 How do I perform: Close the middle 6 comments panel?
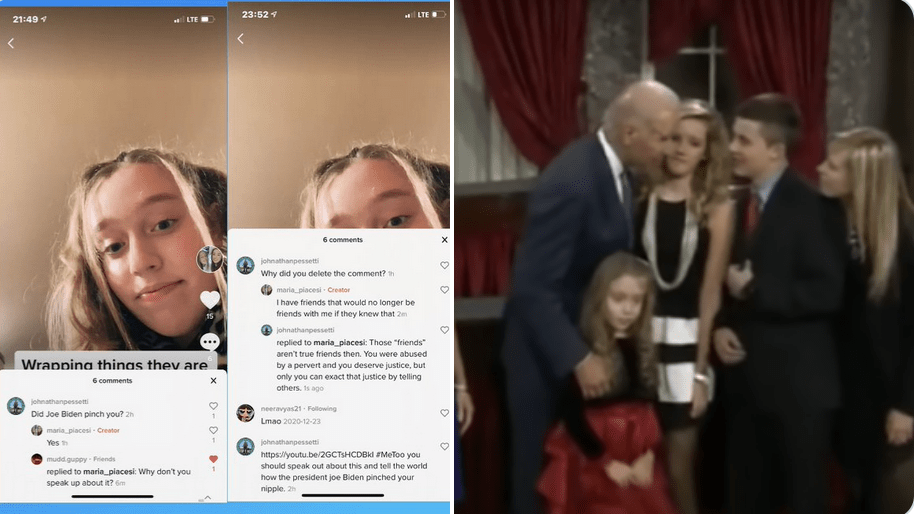coord(445,240)
